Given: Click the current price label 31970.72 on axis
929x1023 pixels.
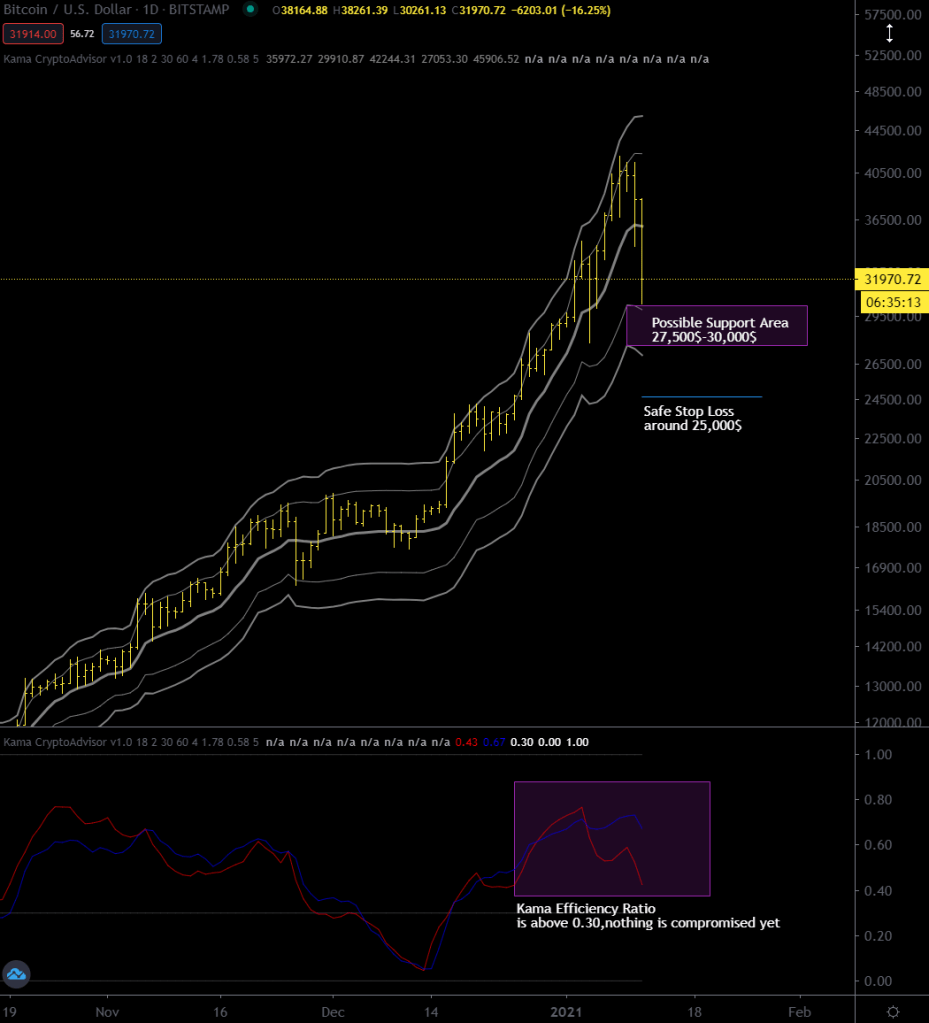Looking at the screenshot, I should (x=892, y=279).
